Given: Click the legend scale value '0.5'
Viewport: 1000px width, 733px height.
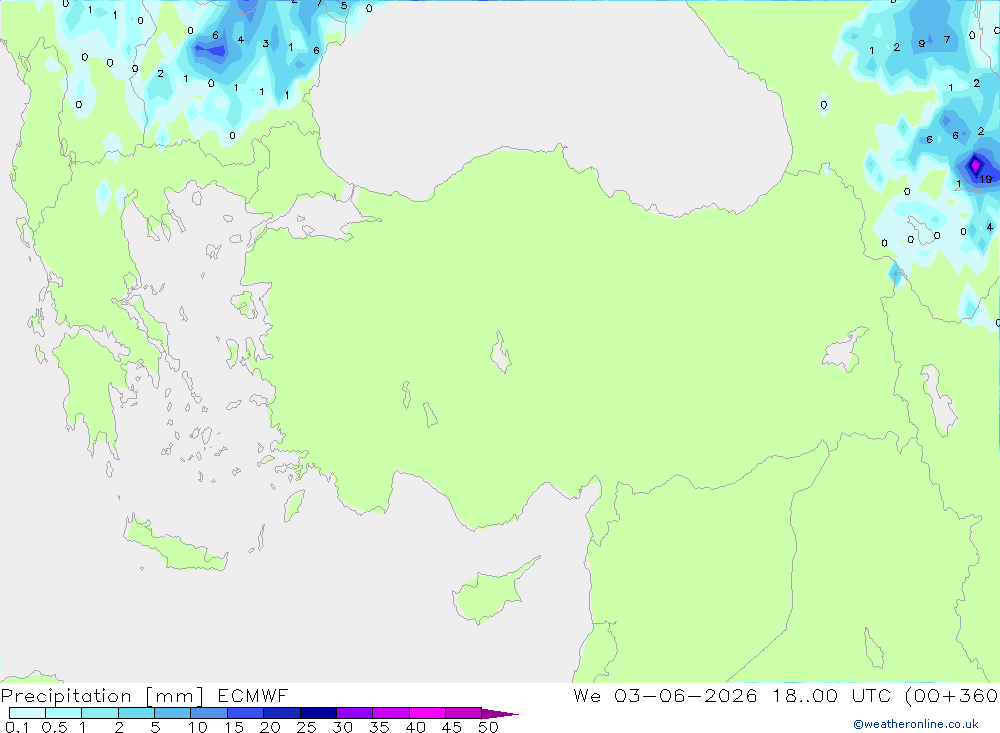Looking at the screenshot, I should (x=54, y=727).
